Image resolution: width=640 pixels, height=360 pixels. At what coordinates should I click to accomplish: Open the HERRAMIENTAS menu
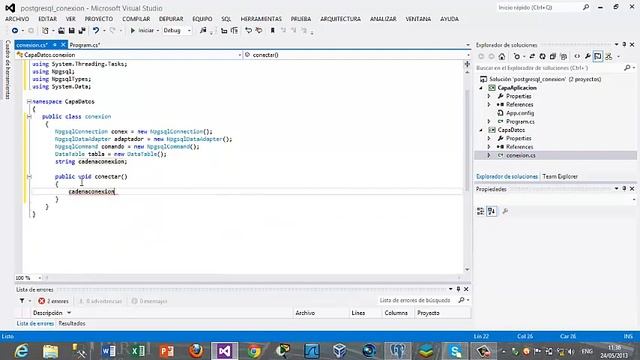(261, 19)
